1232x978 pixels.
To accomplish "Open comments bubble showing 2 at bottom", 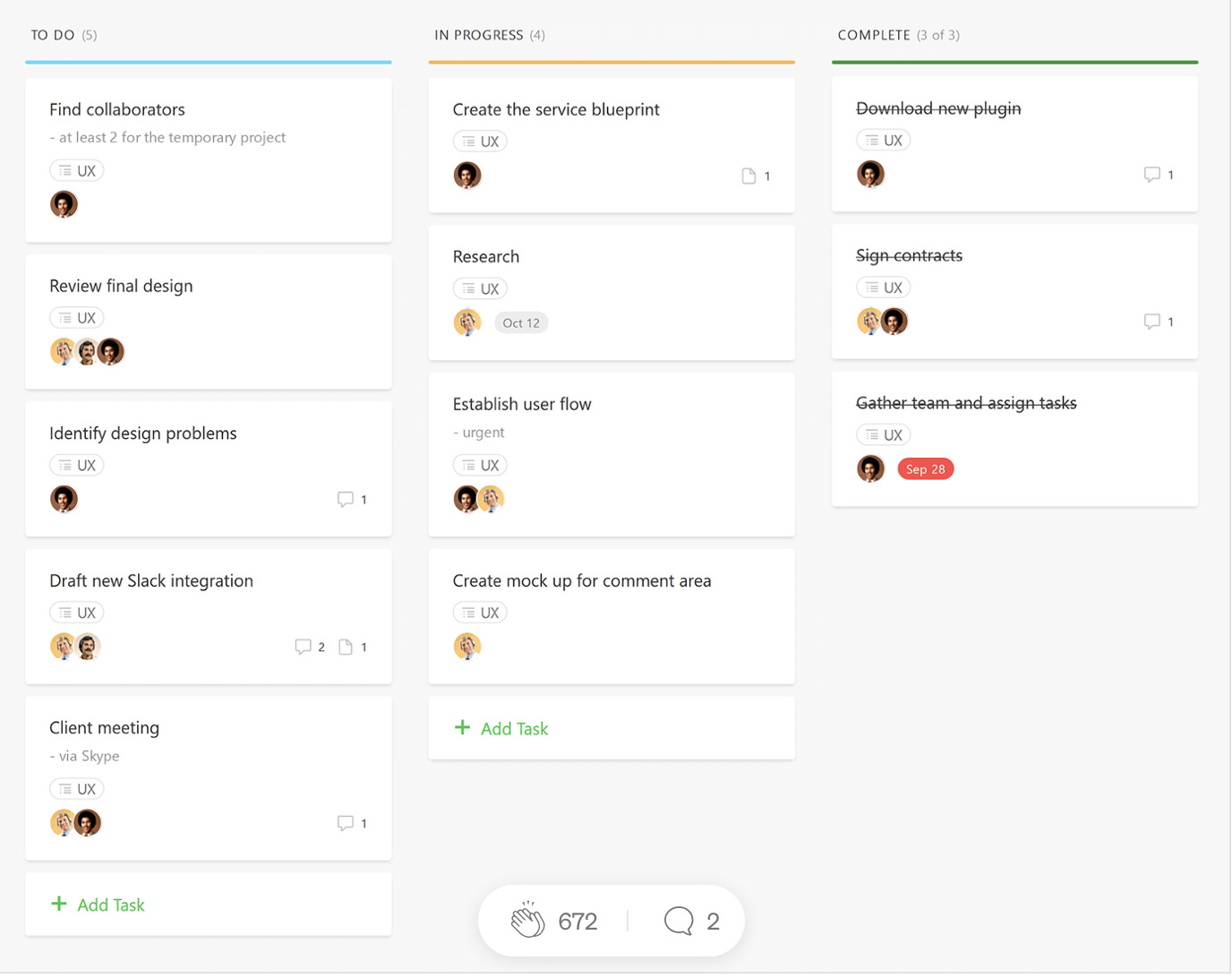I will (x=679, y=920).
